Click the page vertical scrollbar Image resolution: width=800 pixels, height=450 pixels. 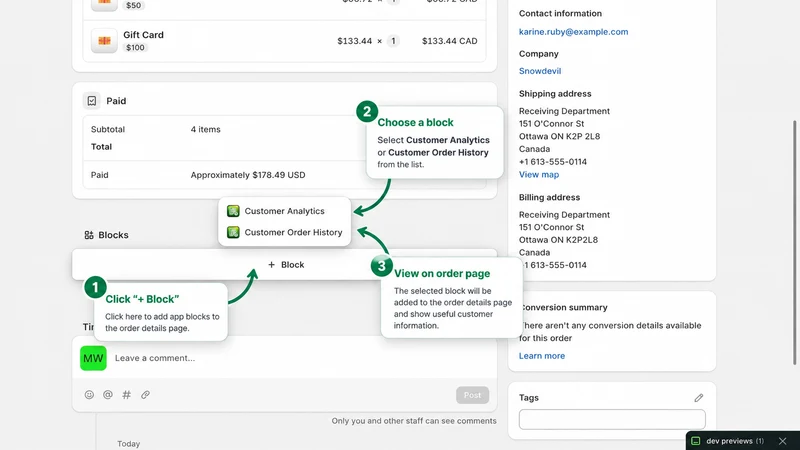tap(794, 242)
